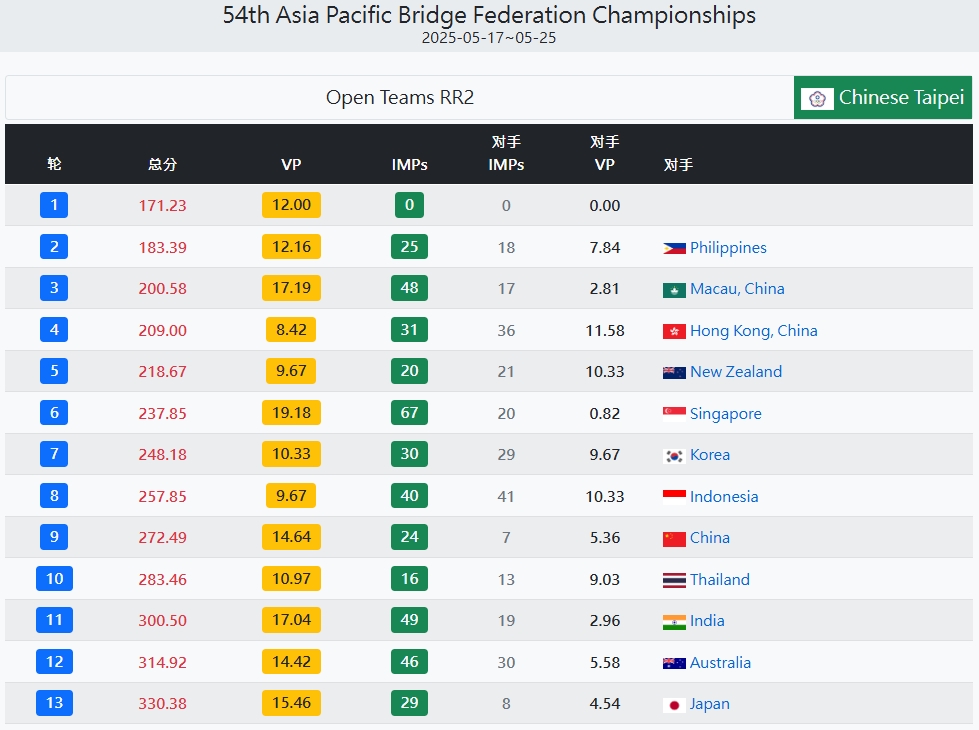Open the Macau, China team link
The height and width of the screenshot is (730, 979).
tap(737, 289)
